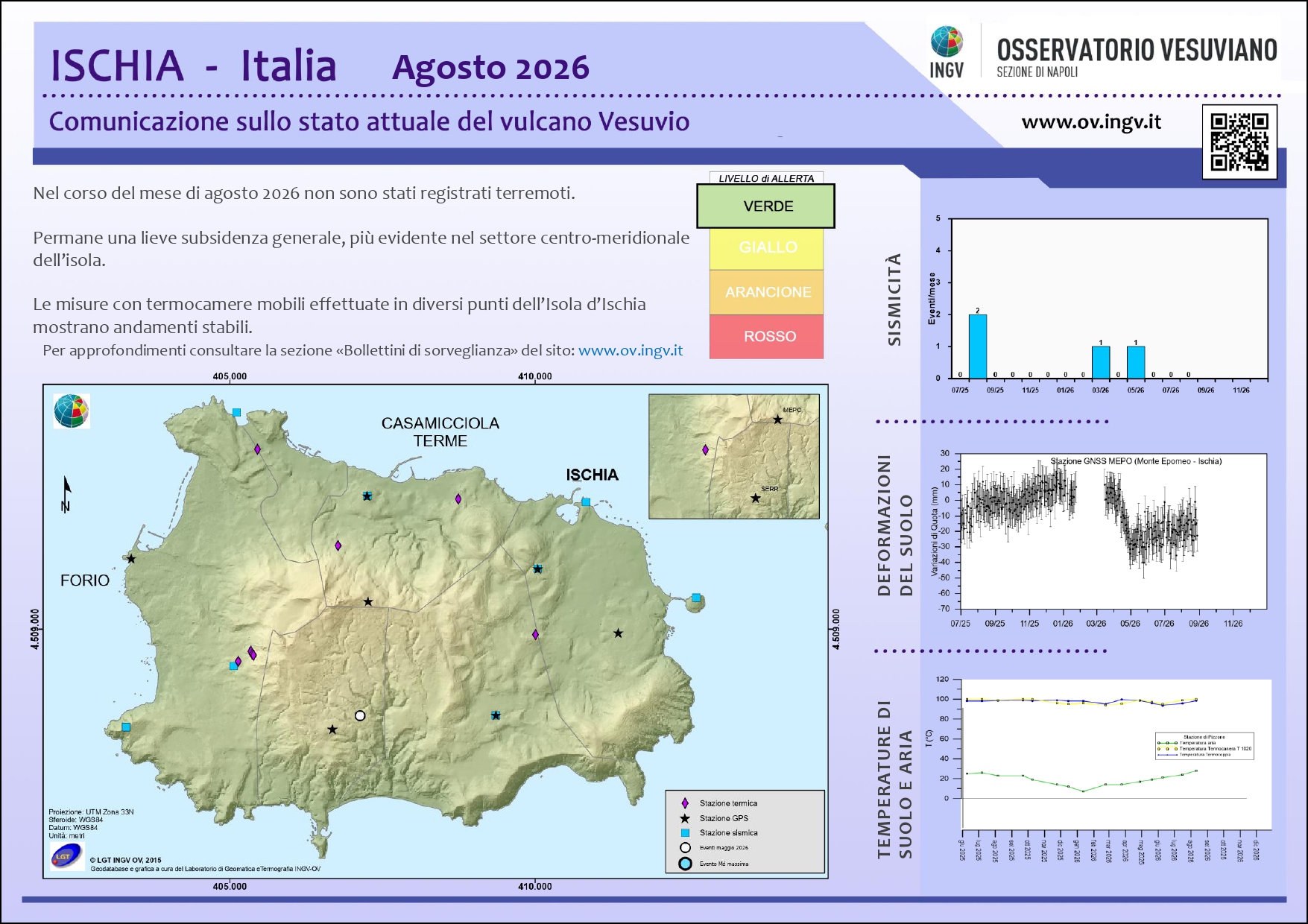The height and width of the screenshot is (924, 1308).
Task: Click the purple diamond in the inset map
Action: (x=705, y=450)
